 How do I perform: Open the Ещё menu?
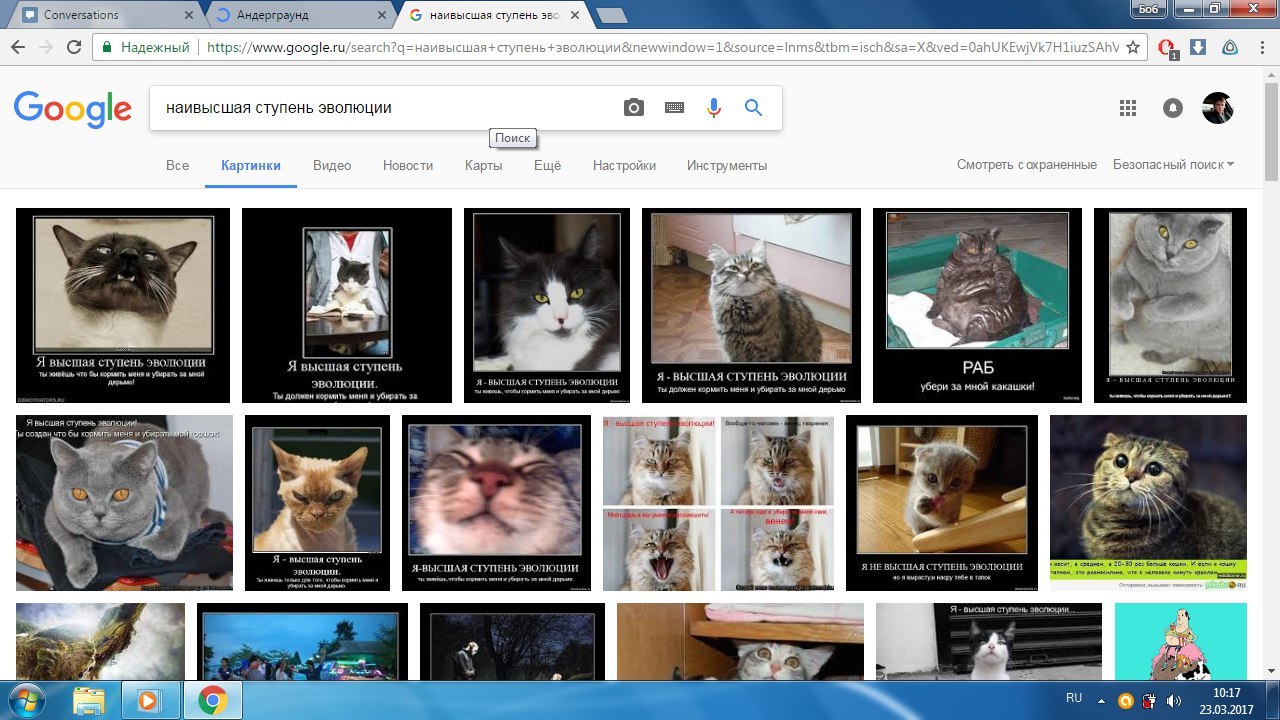547,165
